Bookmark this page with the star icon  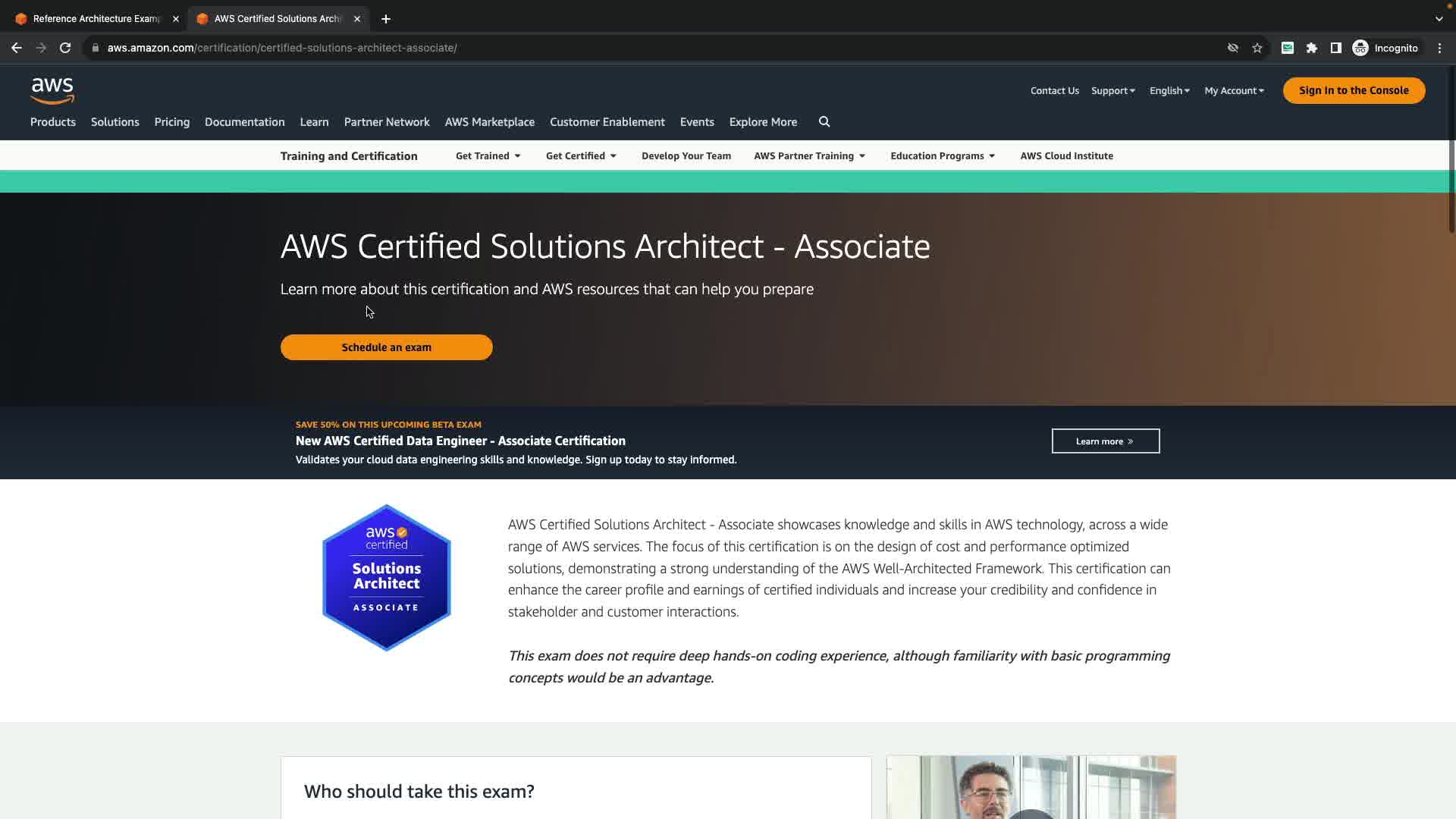[x=1257, y=48]
